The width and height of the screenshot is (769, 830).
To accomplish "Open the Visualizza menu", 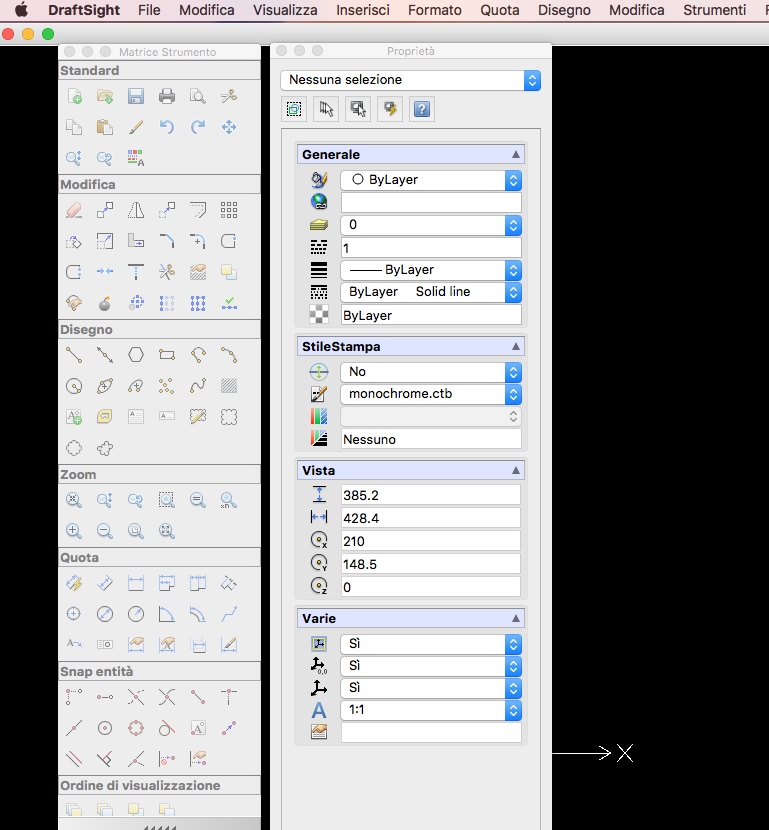I will (285, 10).
